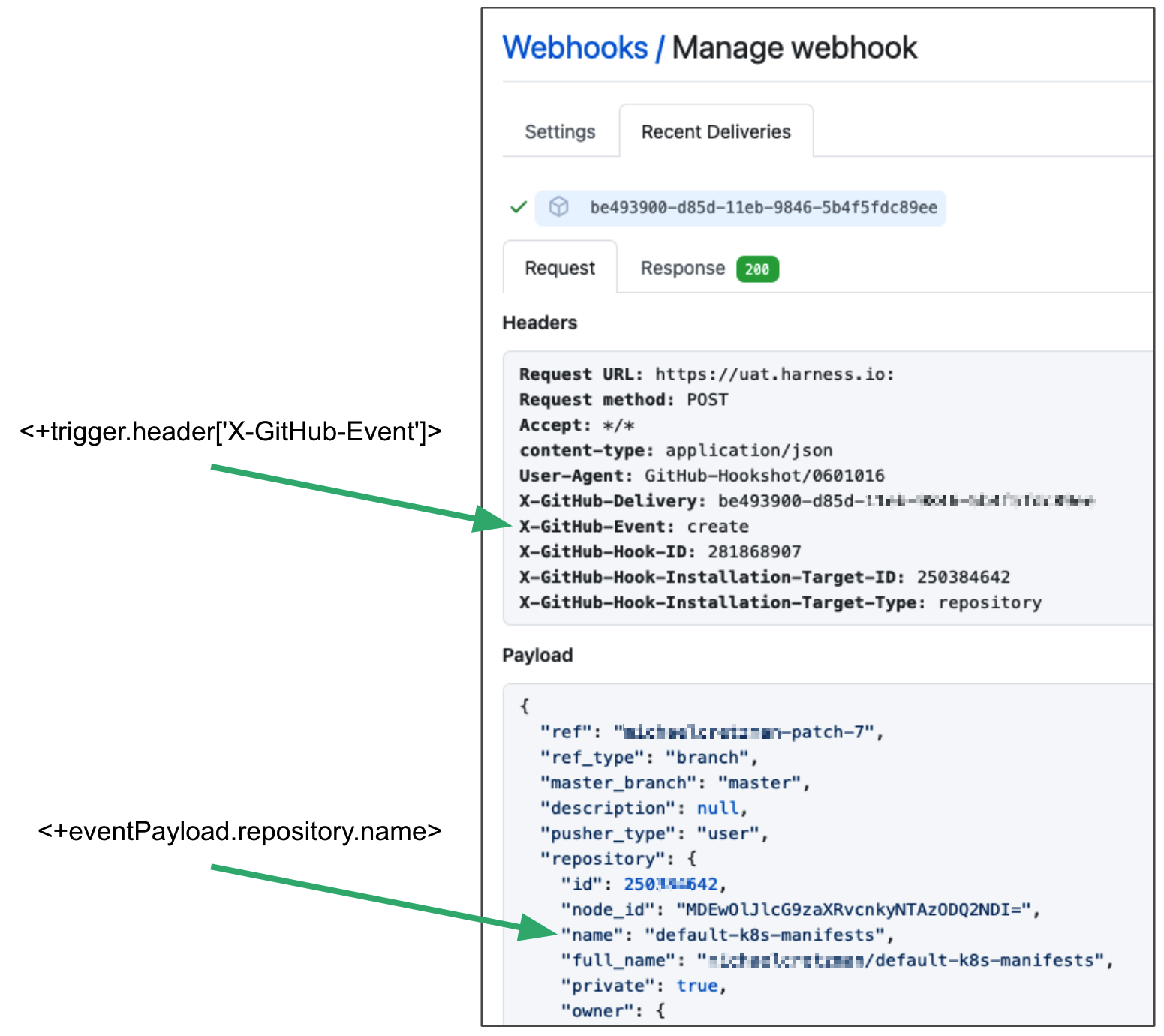The width and height of the screenshot is (1164, 1036).
Task: Click the X-GitHub-Event header value create
Action: [717, 526]
